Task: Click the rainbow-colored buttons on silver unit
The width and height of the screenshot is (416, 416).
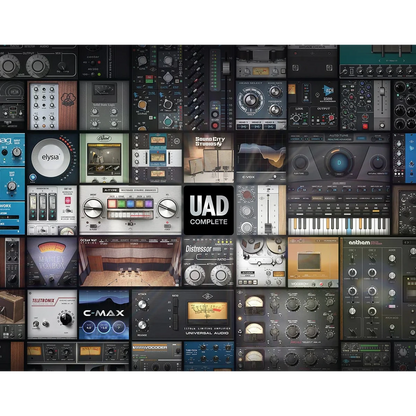Action: pos(130,204)
